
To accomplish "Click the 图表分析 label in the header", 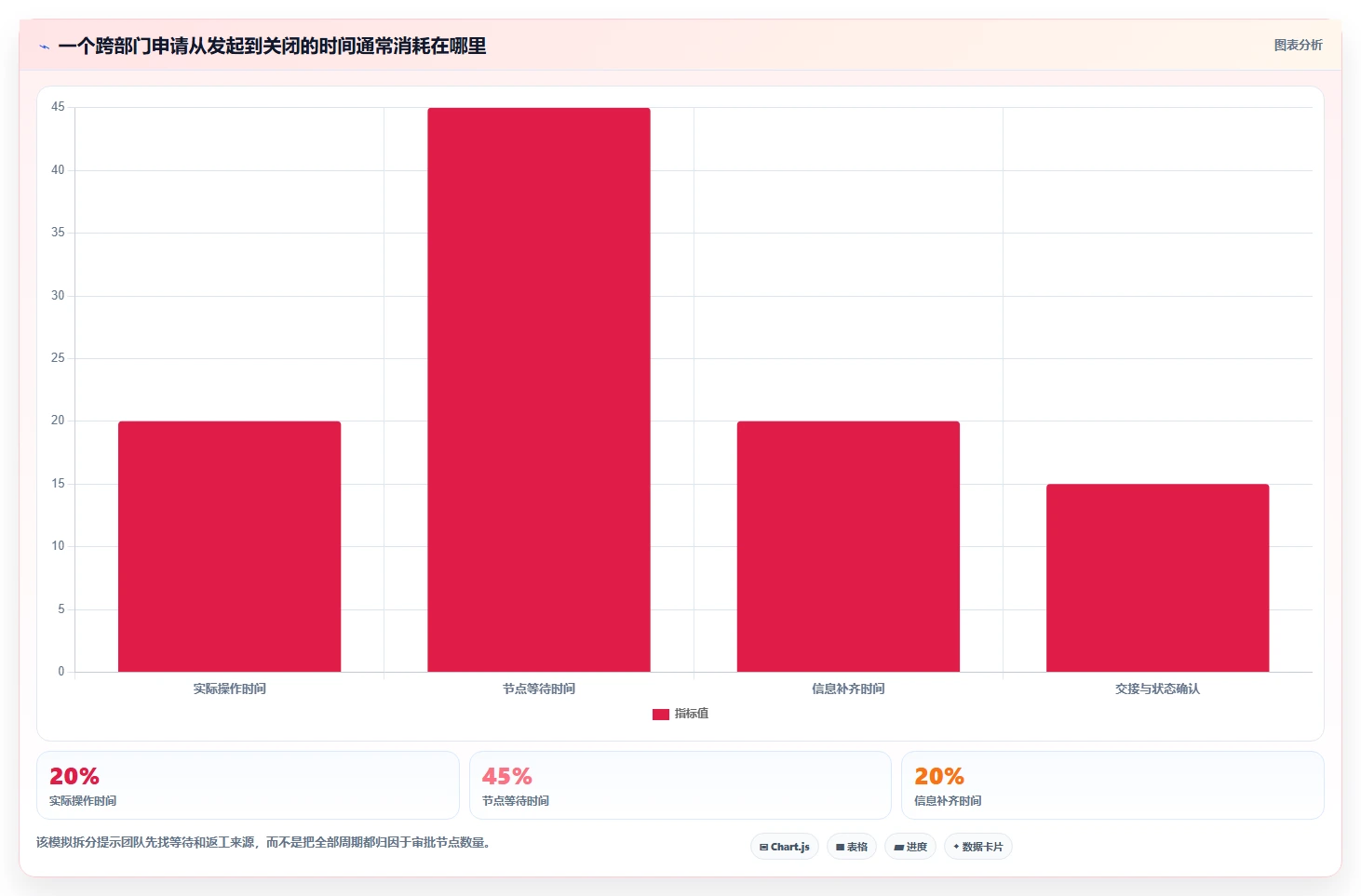I will (x=1298, y=45).
